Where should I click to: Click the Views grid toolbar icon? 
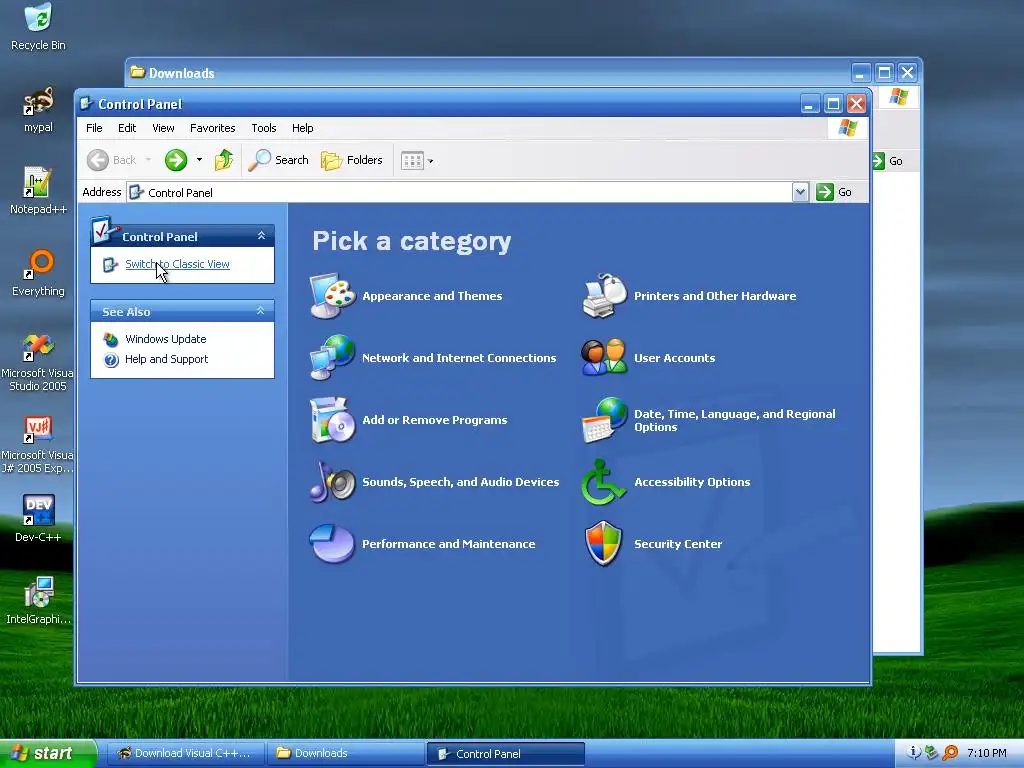point(413,161)
